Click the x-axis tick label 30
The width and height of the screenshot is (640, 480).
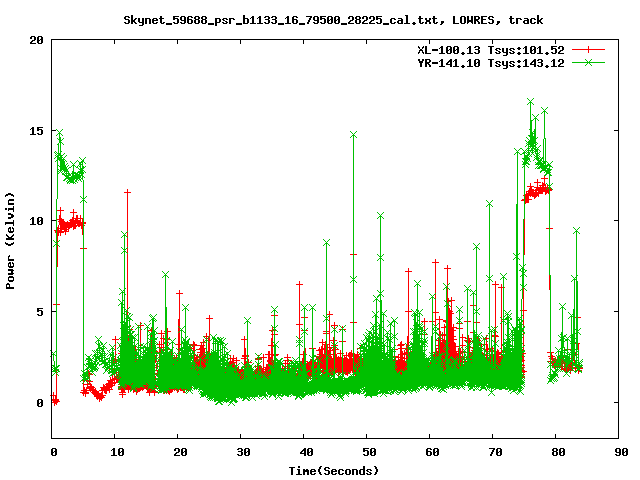[x=243, y=452]
